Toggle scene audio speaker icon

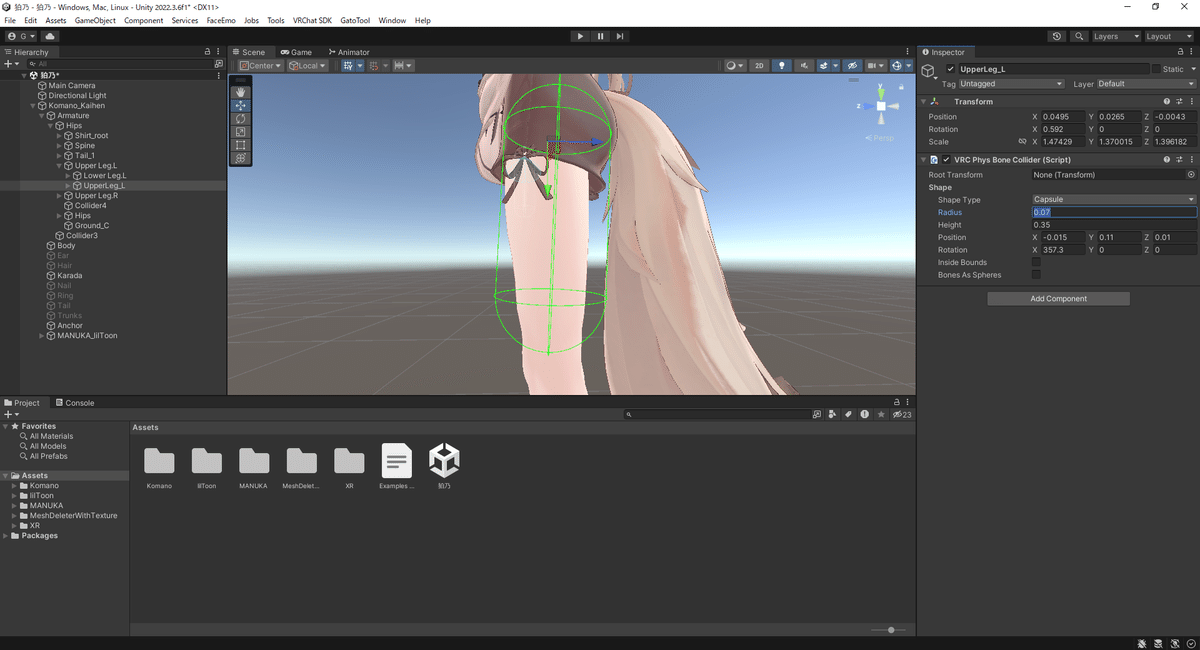tap(803, 66)
